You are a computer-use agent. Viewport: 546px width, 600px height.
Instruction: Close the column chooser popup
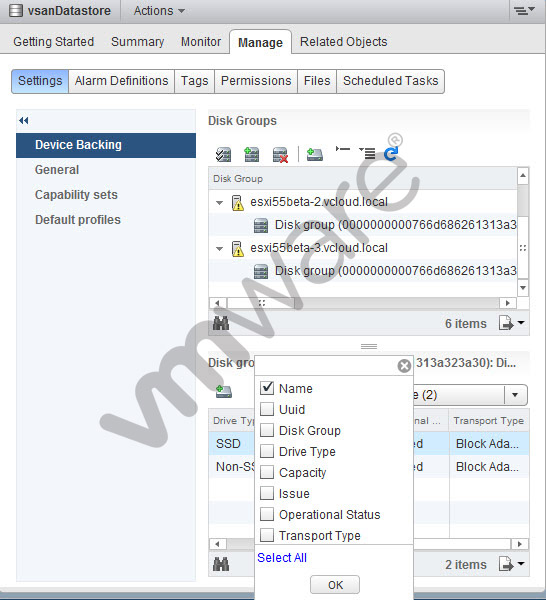[404, 366]
